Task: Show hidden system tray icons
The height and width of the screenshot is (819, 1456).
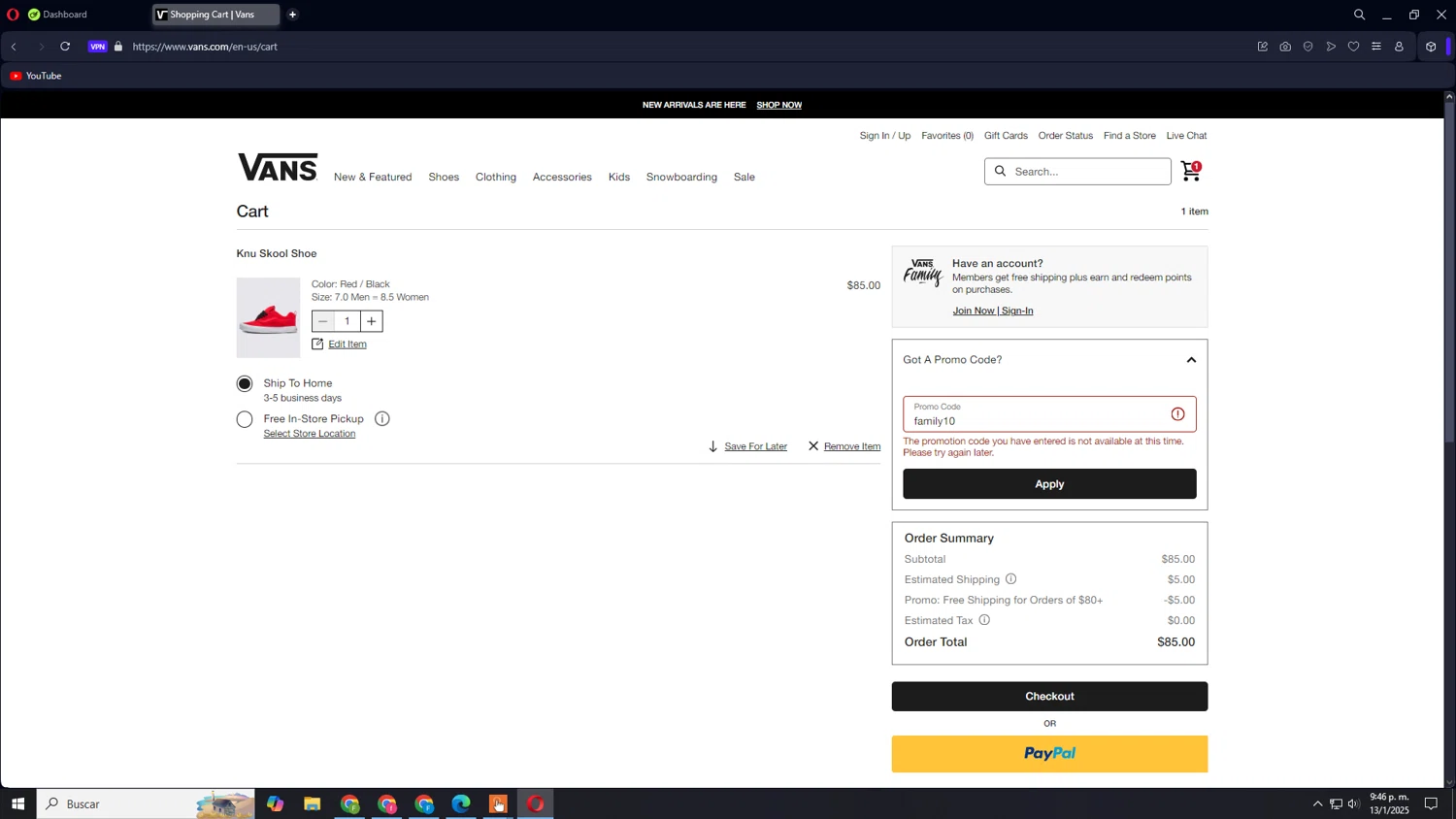Action: pyautogui.click(x=1317, y=803)
